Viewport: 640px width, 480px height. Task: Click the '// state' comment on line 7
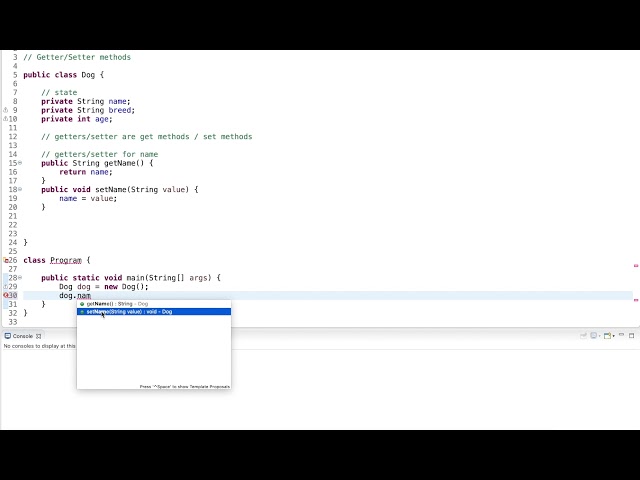tap(59, 93)
